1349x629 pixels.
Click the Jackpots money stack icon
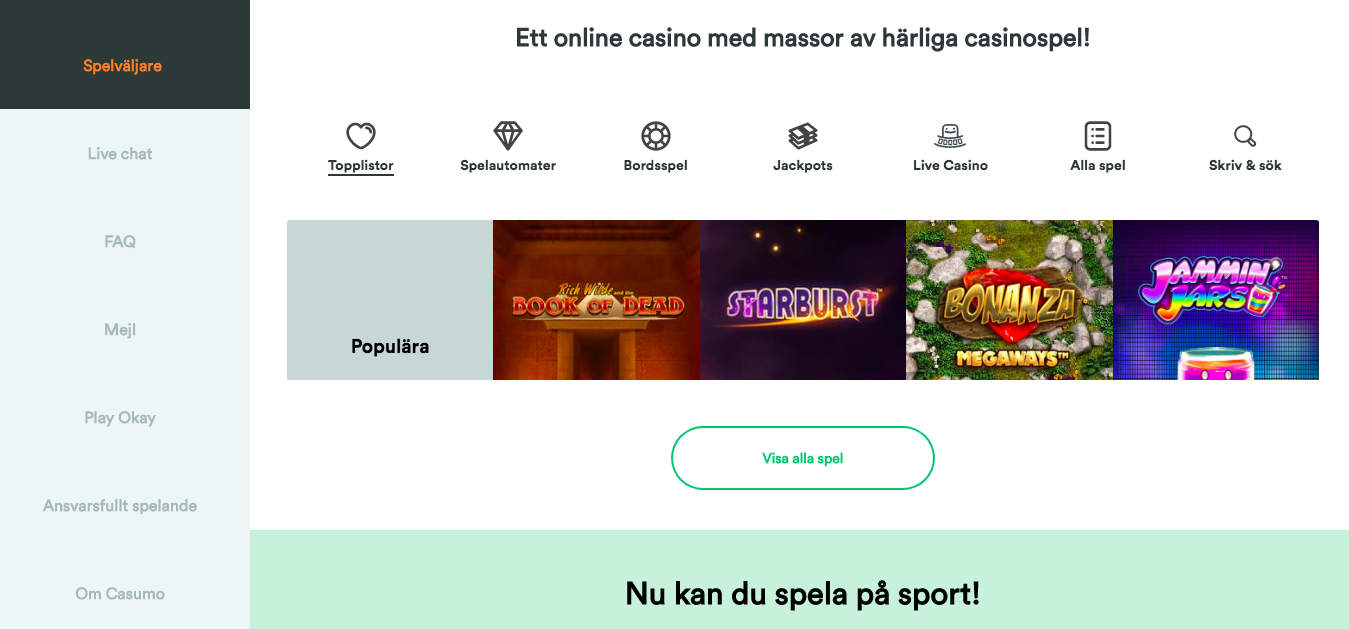pos(803,136)
